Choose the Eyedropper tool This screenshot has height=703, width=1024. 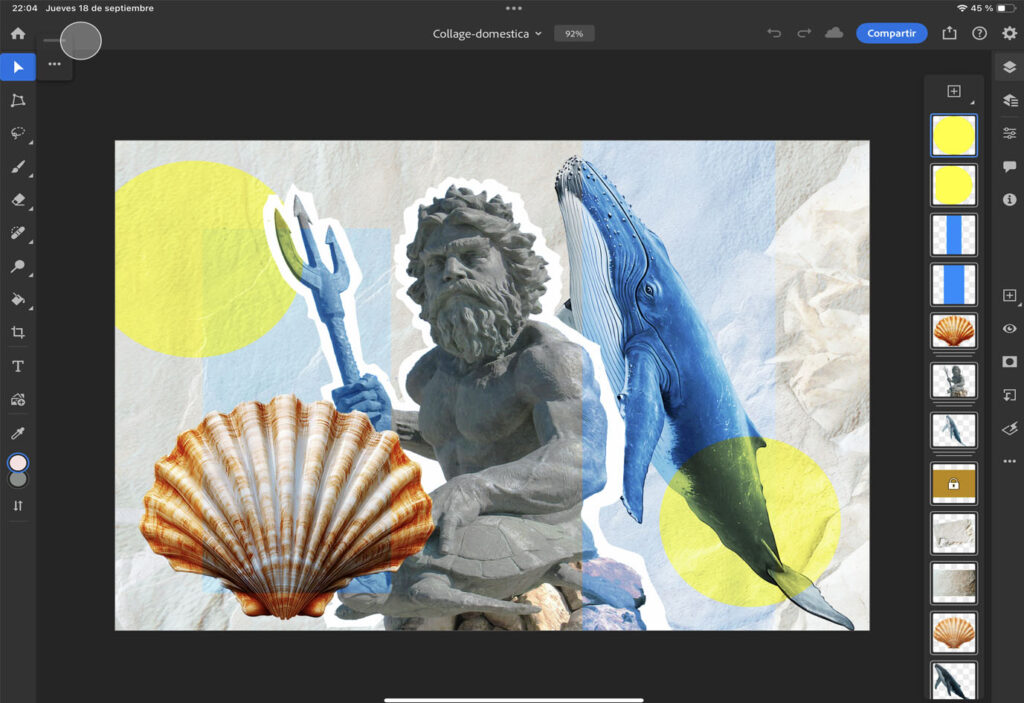click(17, 433)
